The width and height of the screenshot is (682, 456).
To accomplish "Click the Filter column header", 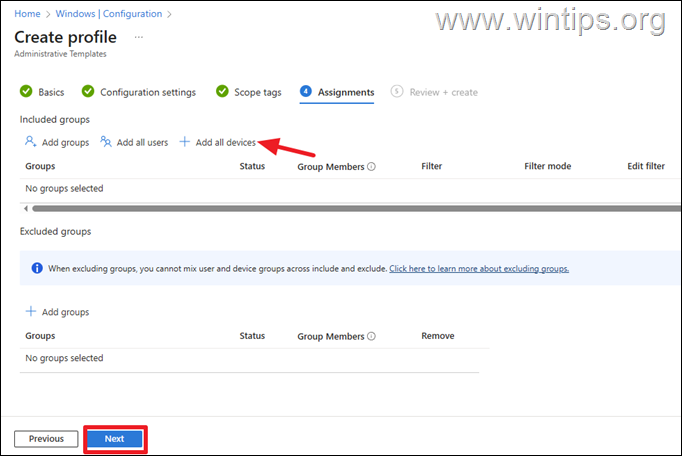I will click(x=431, y=166).
